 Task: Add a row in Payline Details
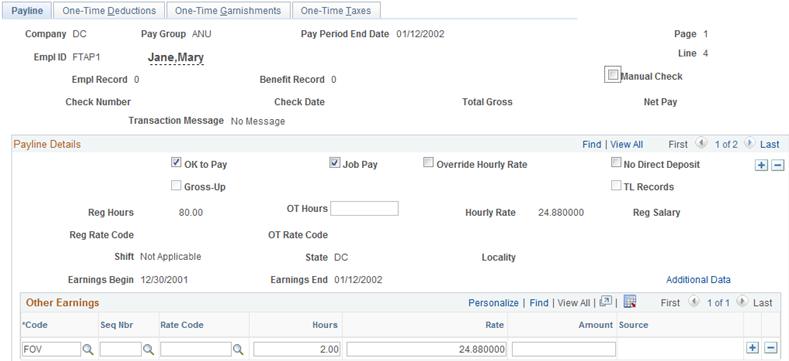pyautogui.click(x=762, y=165)
